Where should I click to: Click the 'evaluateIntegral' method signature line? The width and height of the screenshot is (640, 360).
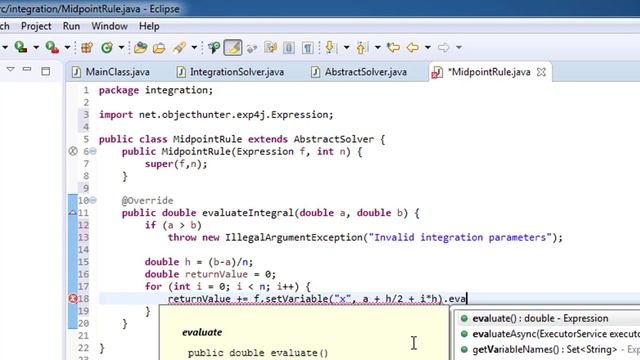pos(270,213)
